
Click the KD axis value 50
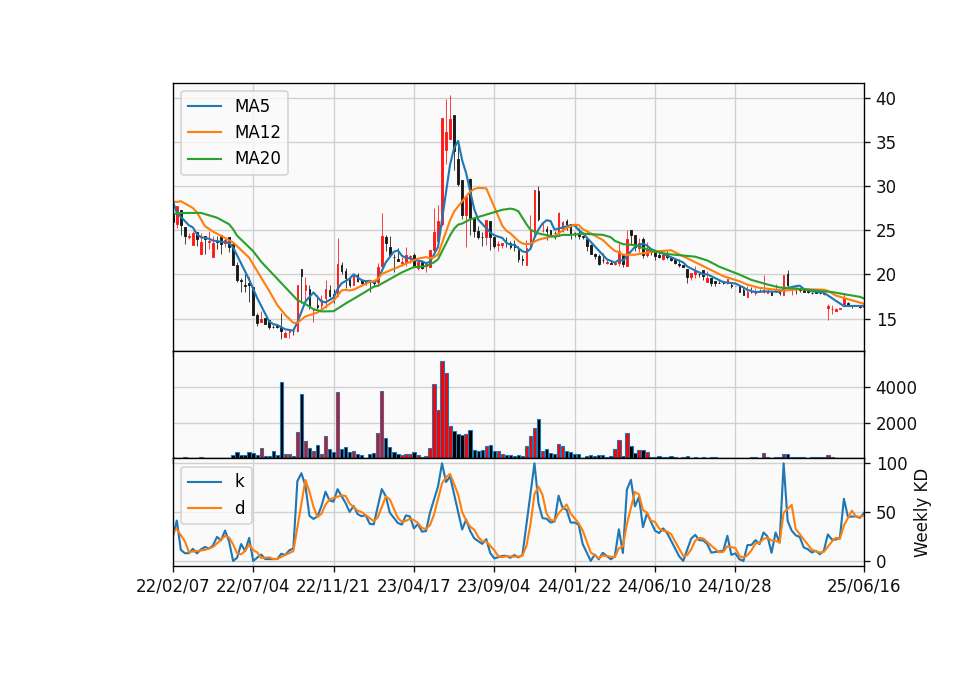tap(885, 513)
